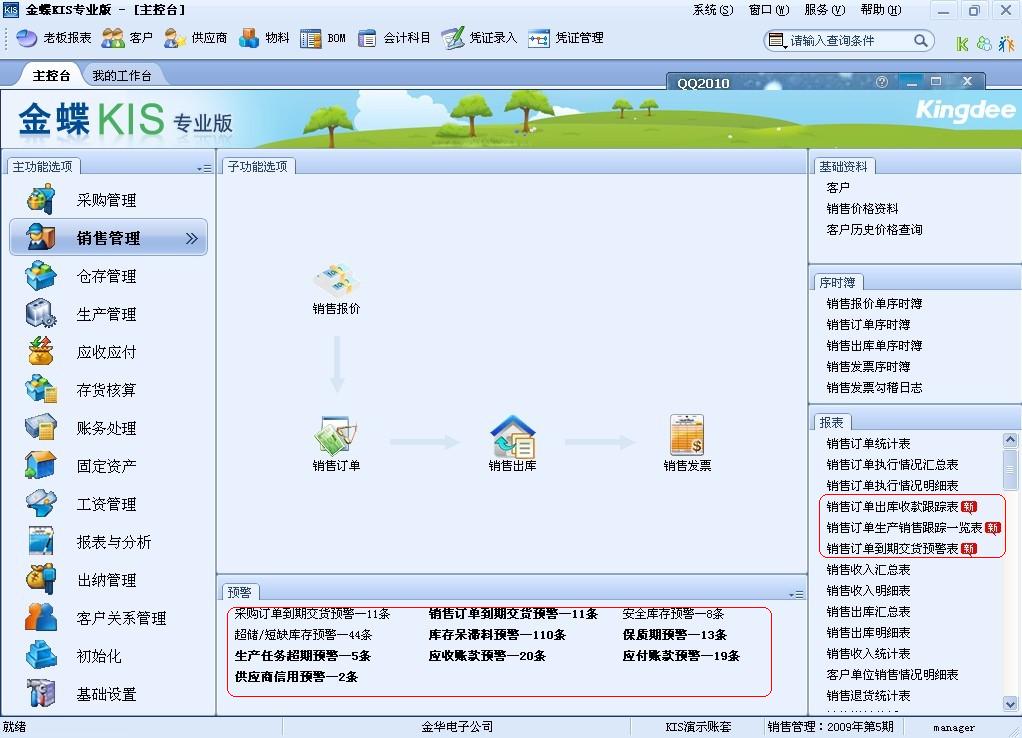Select 报表与分析 module icon

point(41,541)
